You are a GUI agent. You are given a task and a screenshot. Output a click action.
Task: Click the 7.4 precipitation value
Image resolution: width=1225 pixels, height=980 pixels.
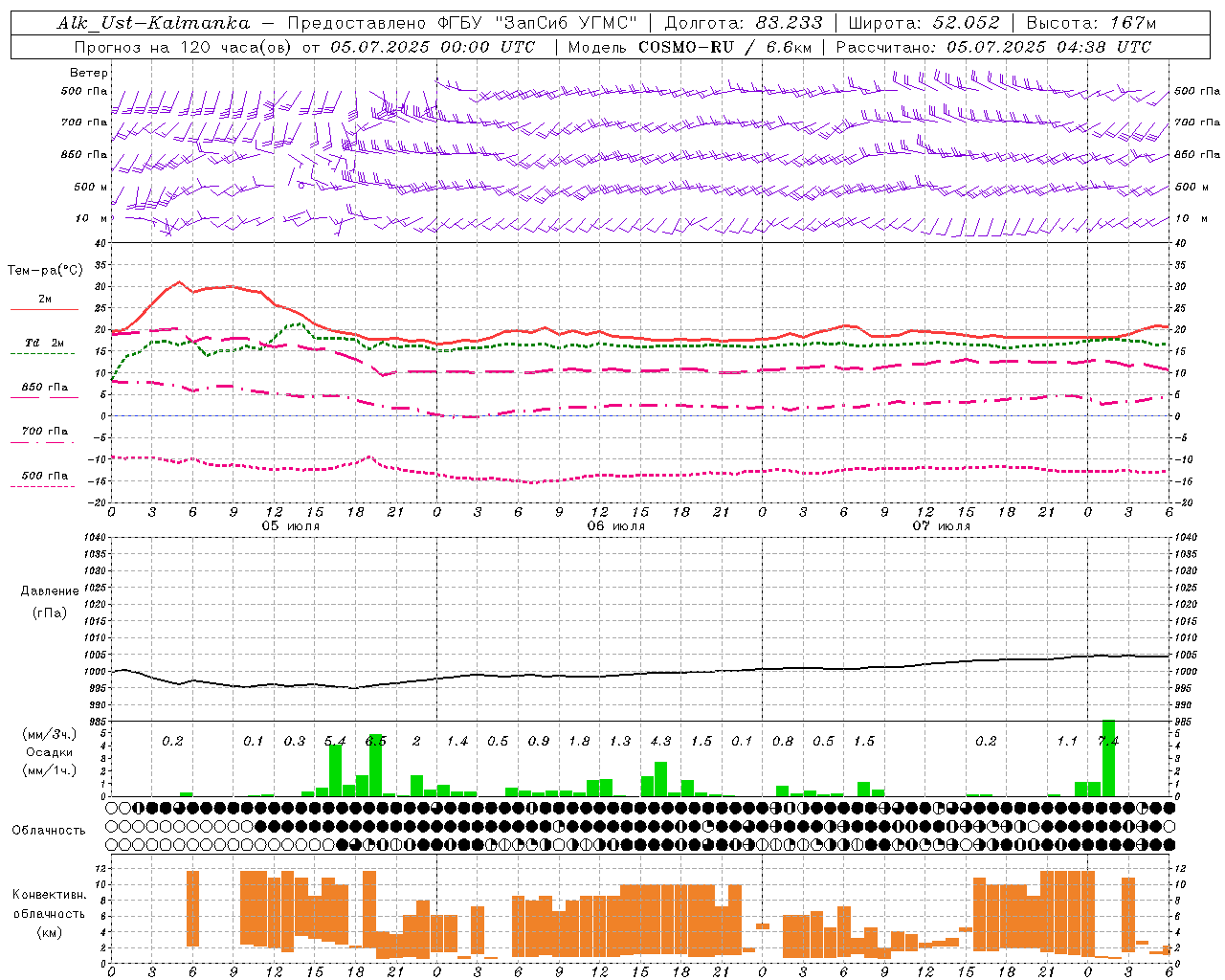1108,741
